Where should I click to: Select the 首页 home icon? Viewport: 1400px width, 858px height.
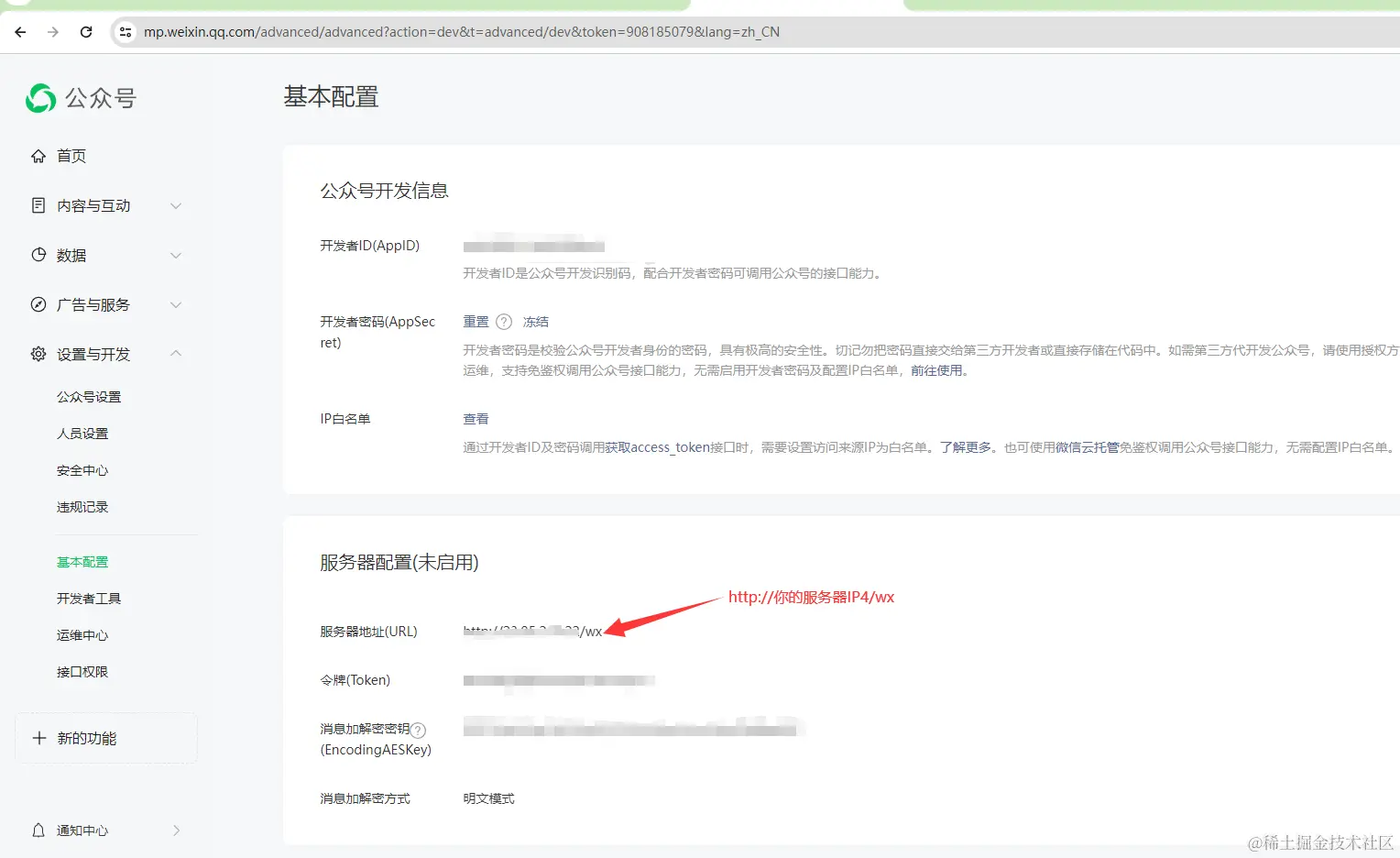click(36, 156)
